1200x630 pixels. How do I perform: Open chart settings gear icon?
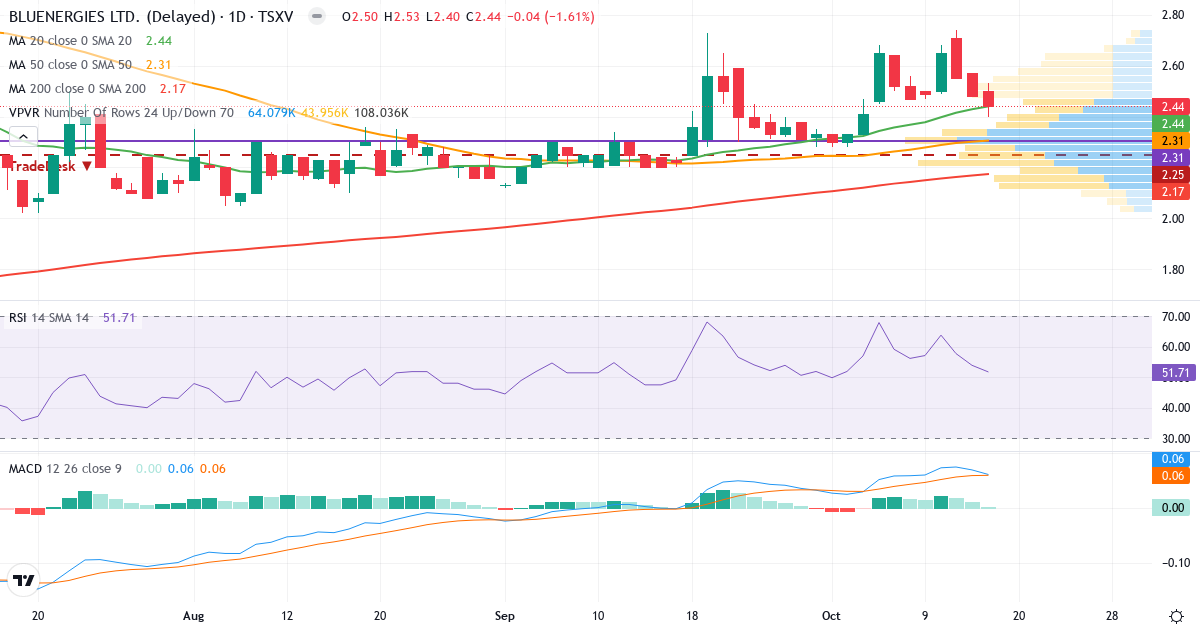(1176, 615)
